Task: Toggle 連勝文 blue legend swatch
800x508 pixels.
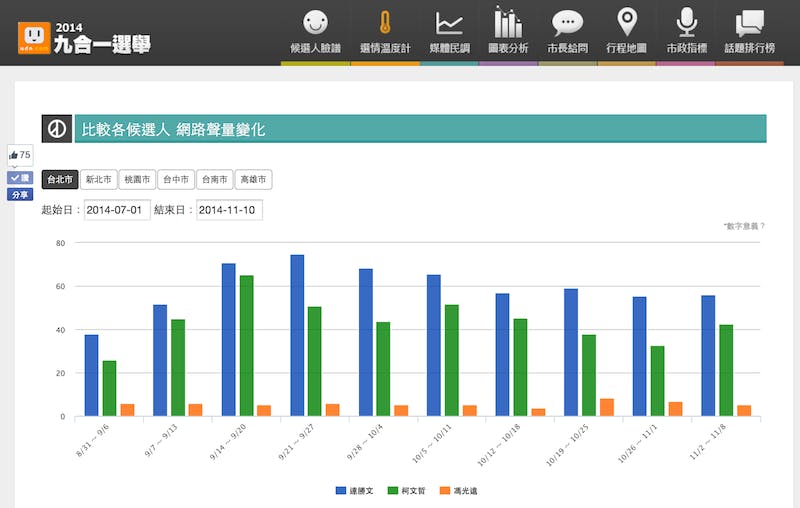Action: pos(340,491)
